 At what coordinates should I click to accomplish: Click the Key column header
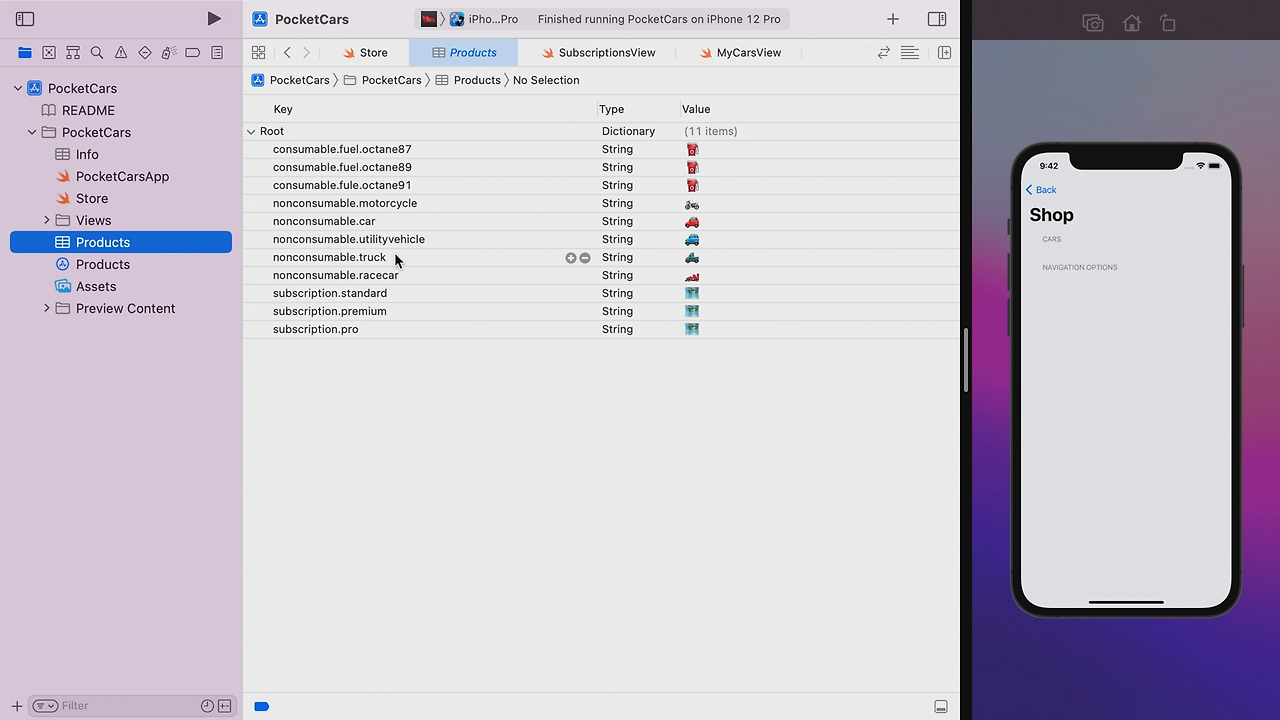tap(283, 109)
